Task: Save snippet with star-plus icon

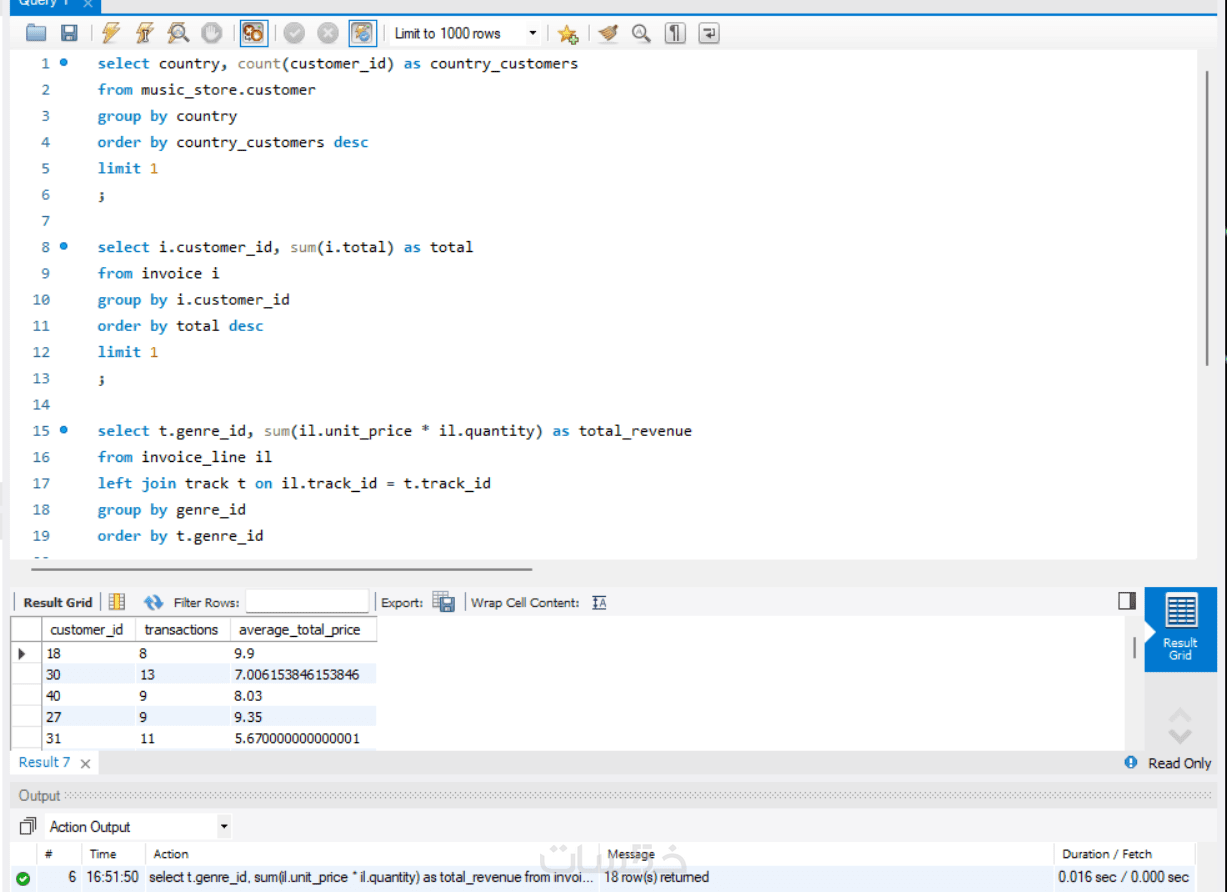Action: tap(568, 34)
